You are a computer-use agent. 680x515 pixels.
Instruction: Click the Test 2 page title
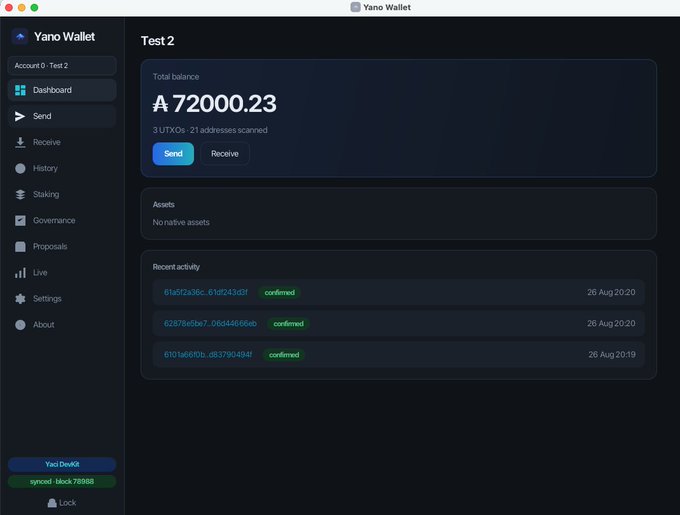click(x=157, y=41)
